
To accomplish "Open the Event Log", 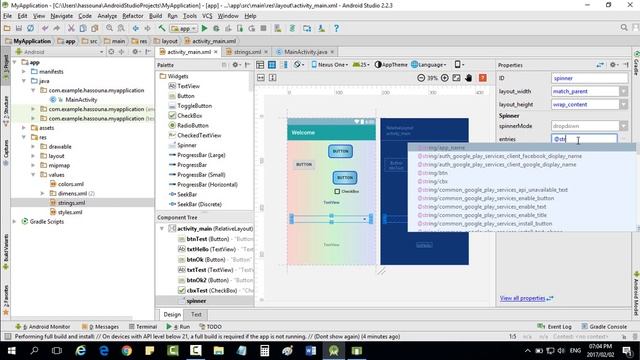I will 554,327.
